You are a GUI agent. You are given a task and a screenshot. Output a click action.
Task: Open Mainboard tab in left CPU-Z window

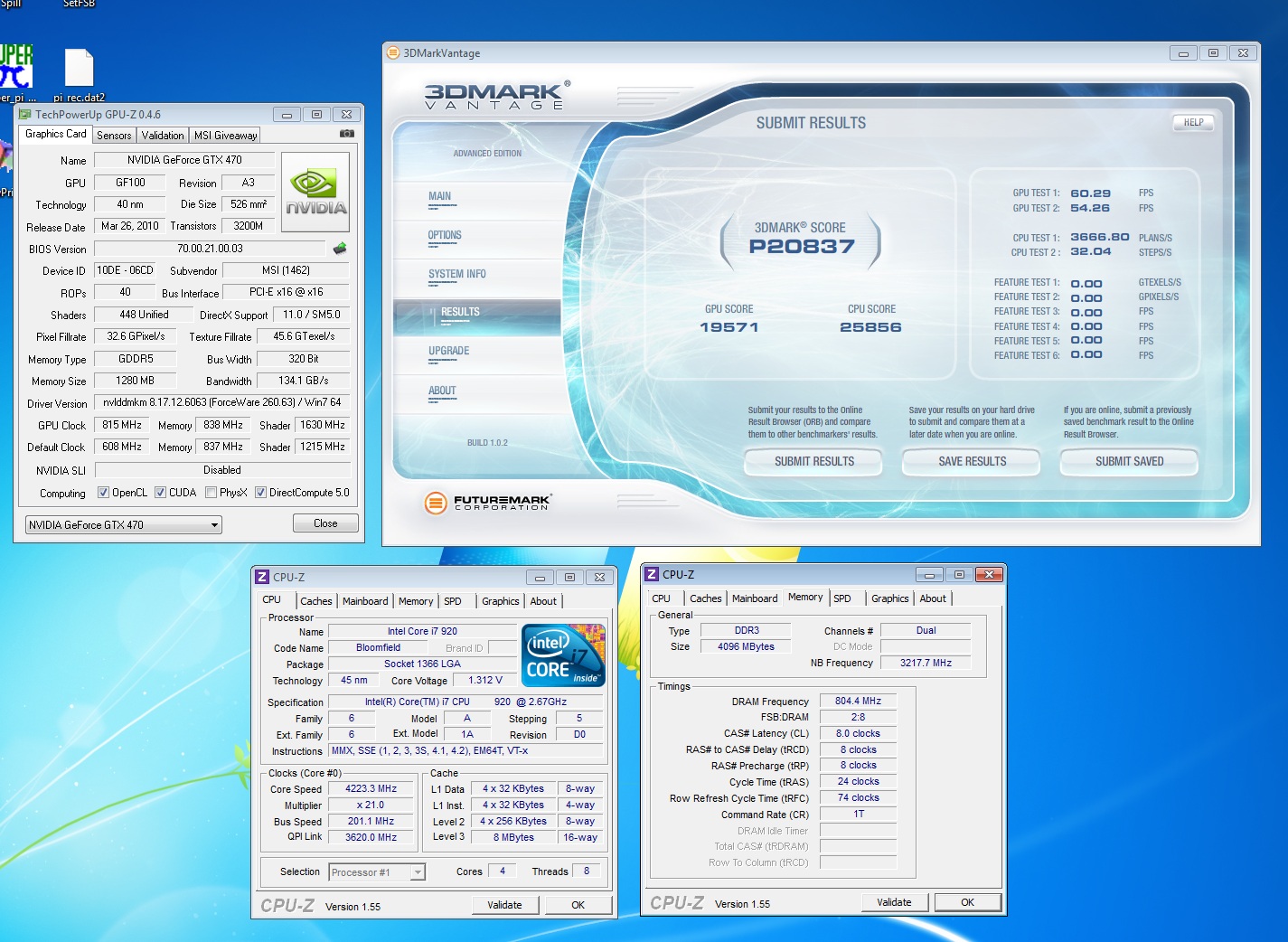pyautogui.click(x=365, y=601)
